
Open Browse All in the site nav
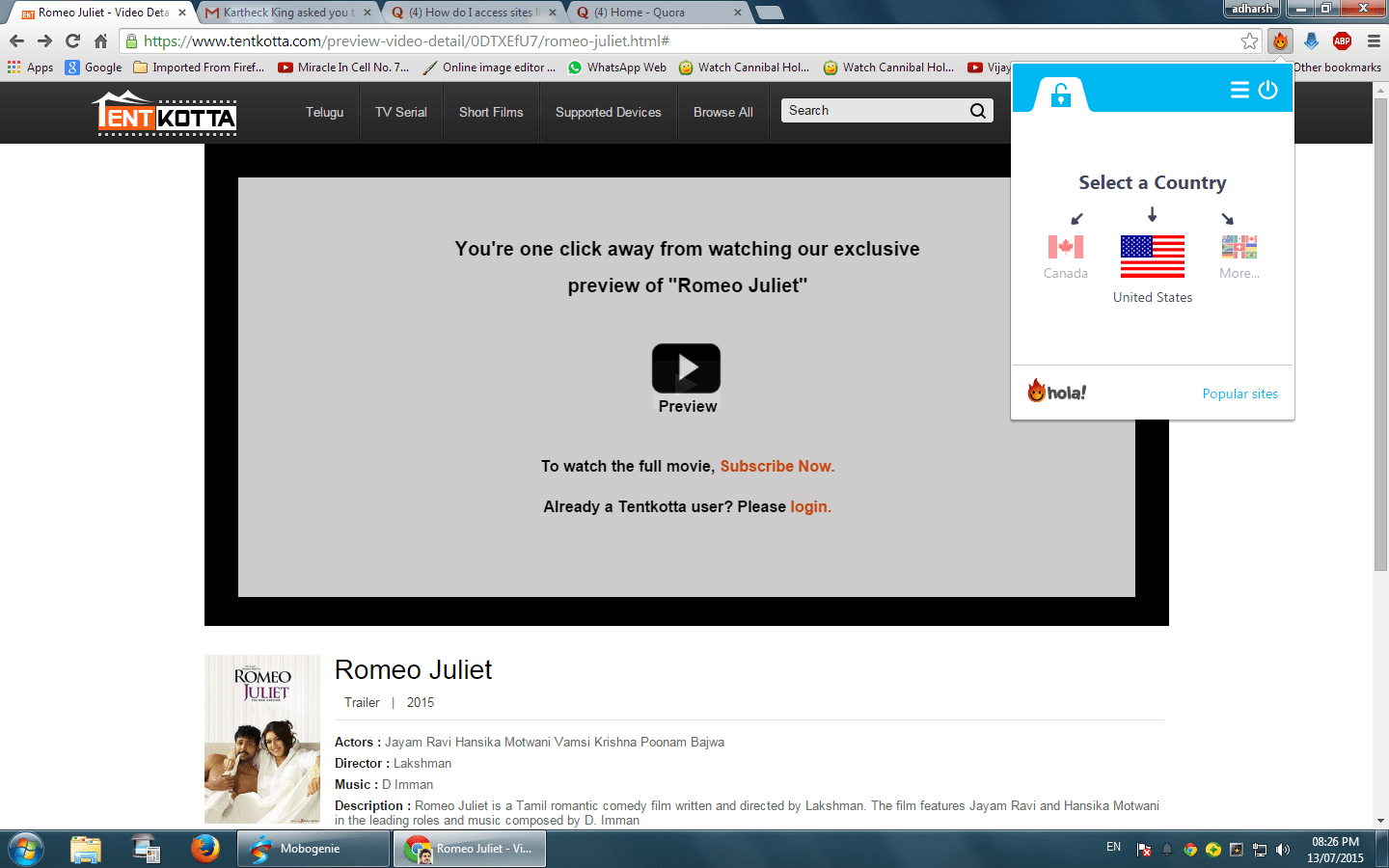[x=723, y=112]
